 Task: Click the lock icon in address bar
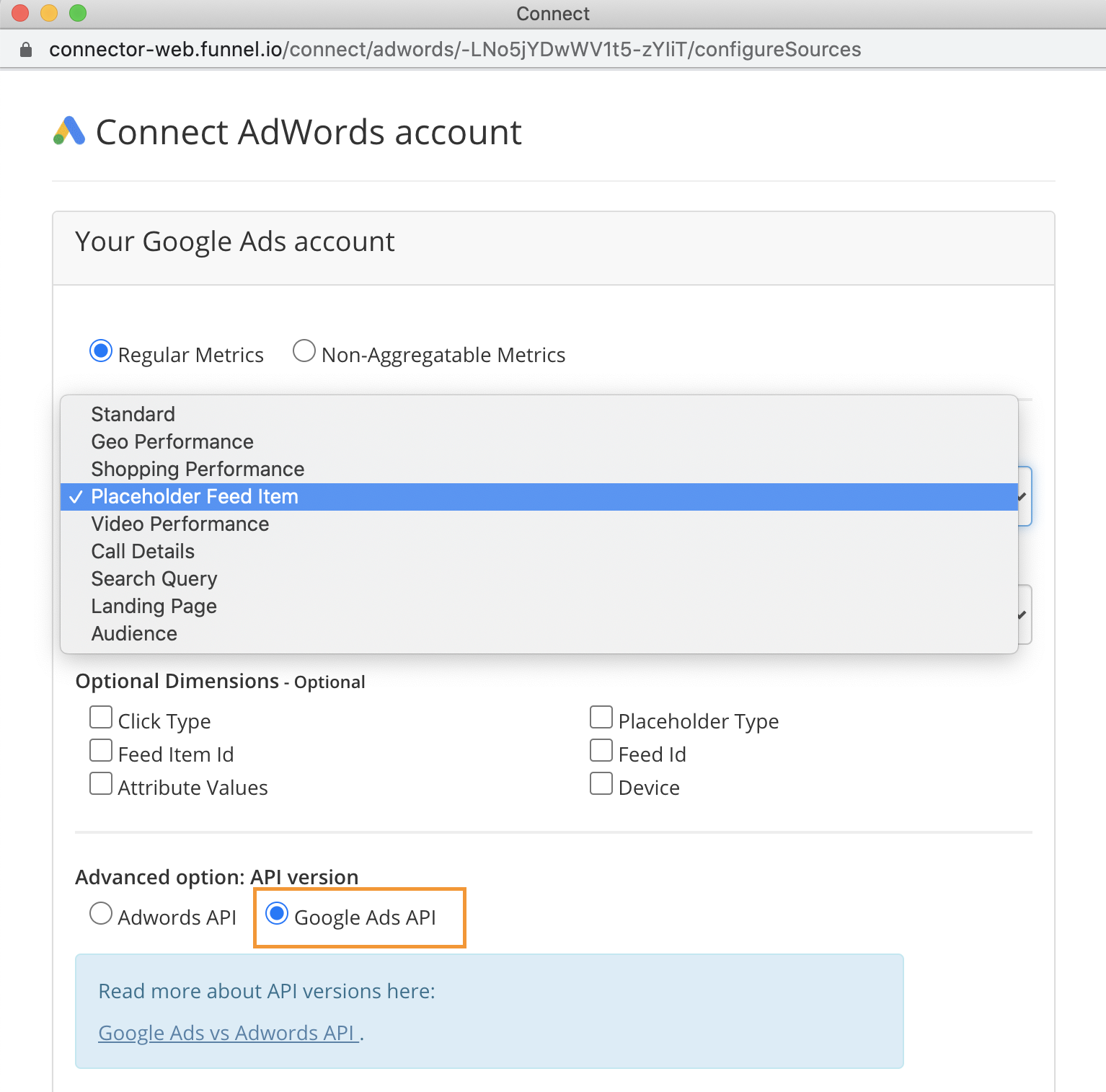tap(26, 50)
